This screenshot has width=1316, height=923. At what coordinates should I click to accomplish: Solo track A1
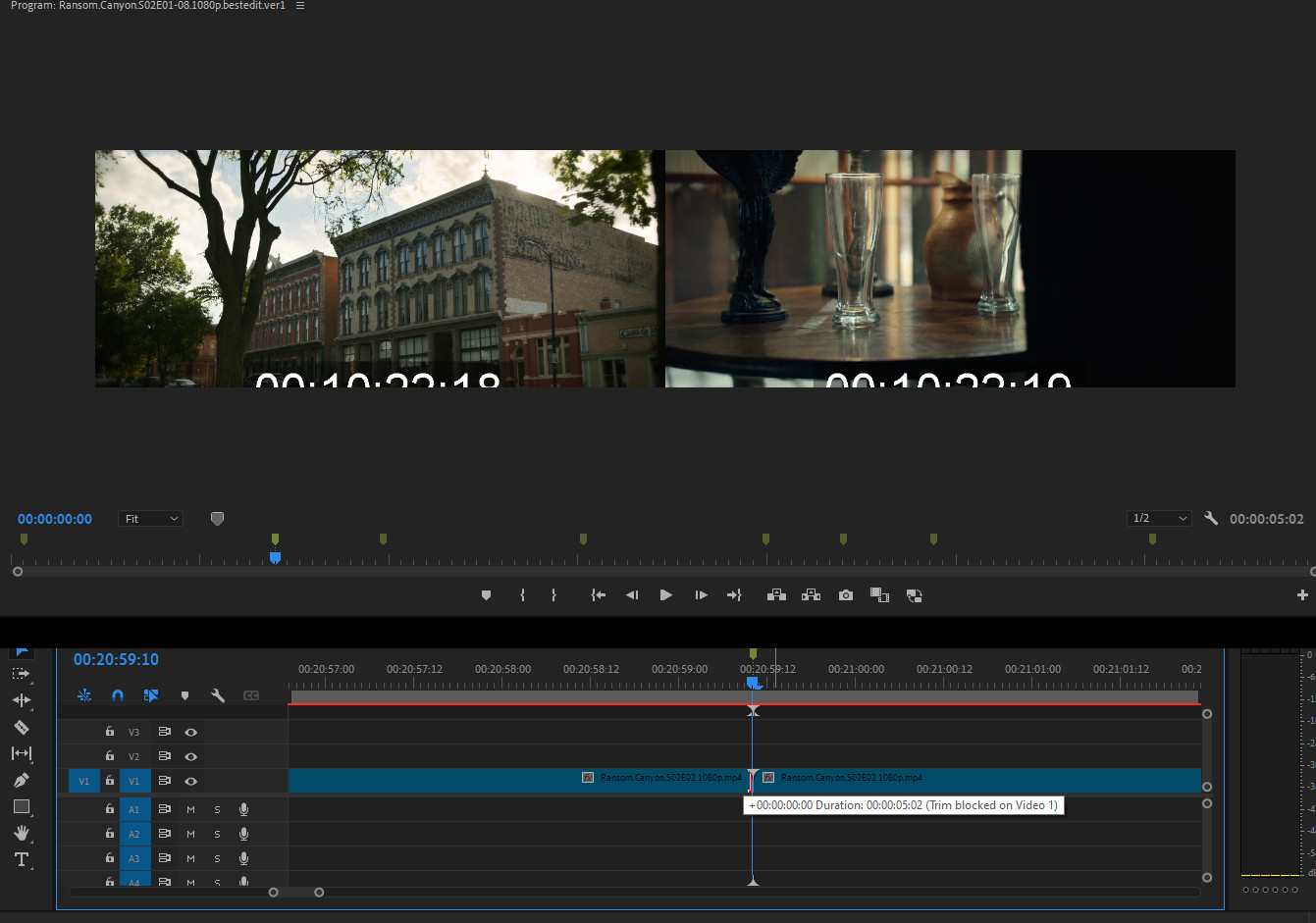pyautogui.click(x=217, y=809)
